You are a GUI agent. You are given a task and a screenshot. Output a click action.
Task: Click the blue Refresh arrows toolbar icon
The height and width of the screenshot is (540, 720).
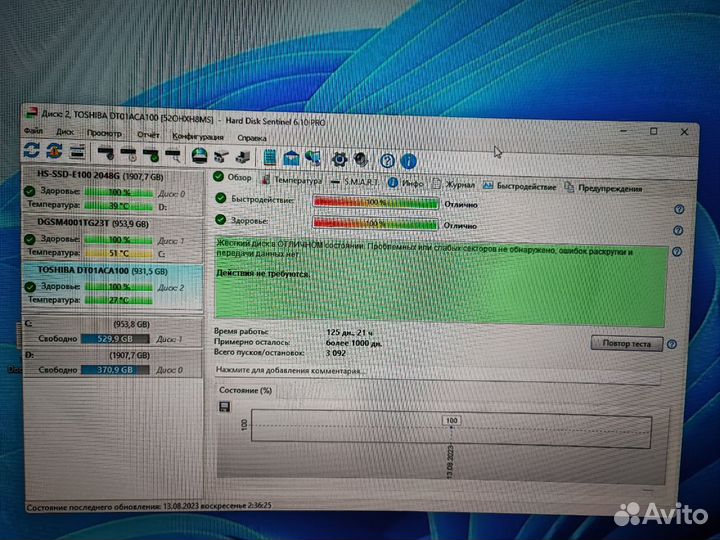click(31, 150)
